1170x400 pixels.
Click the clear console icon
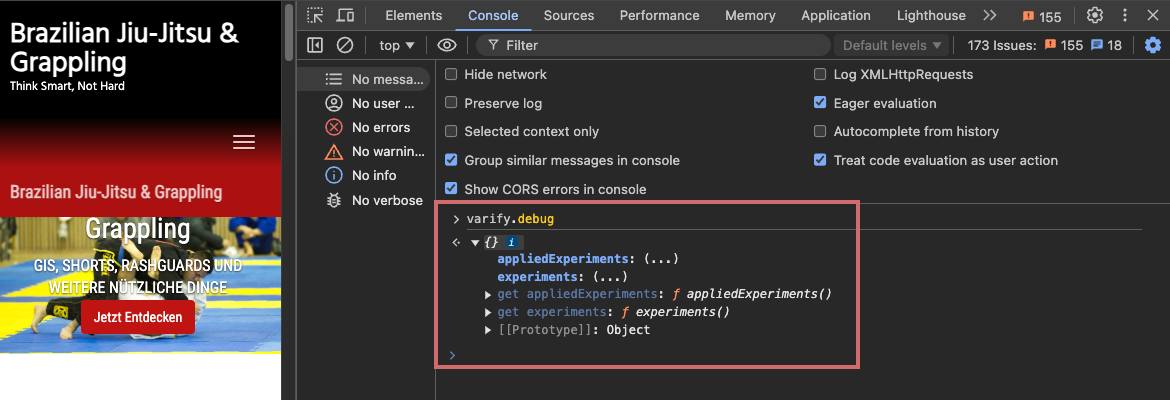tap(345, 46)
